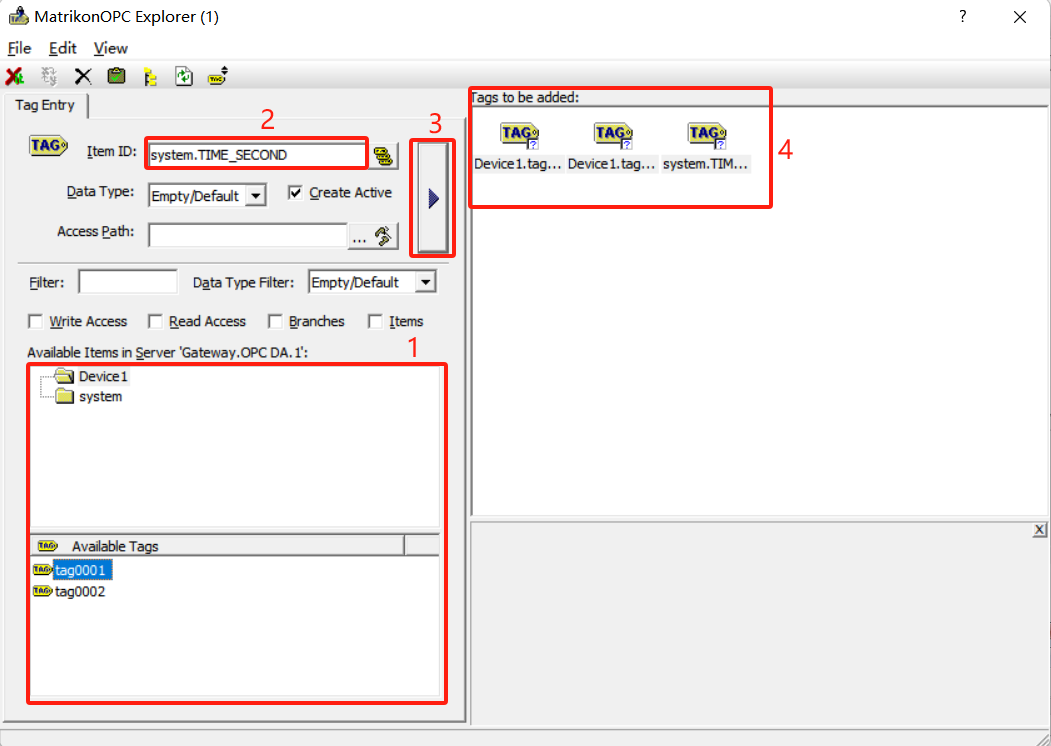The width and height of the screenshot is (1051, 746).
Task: Enable the Items checkbox
Action: (375, 322)
